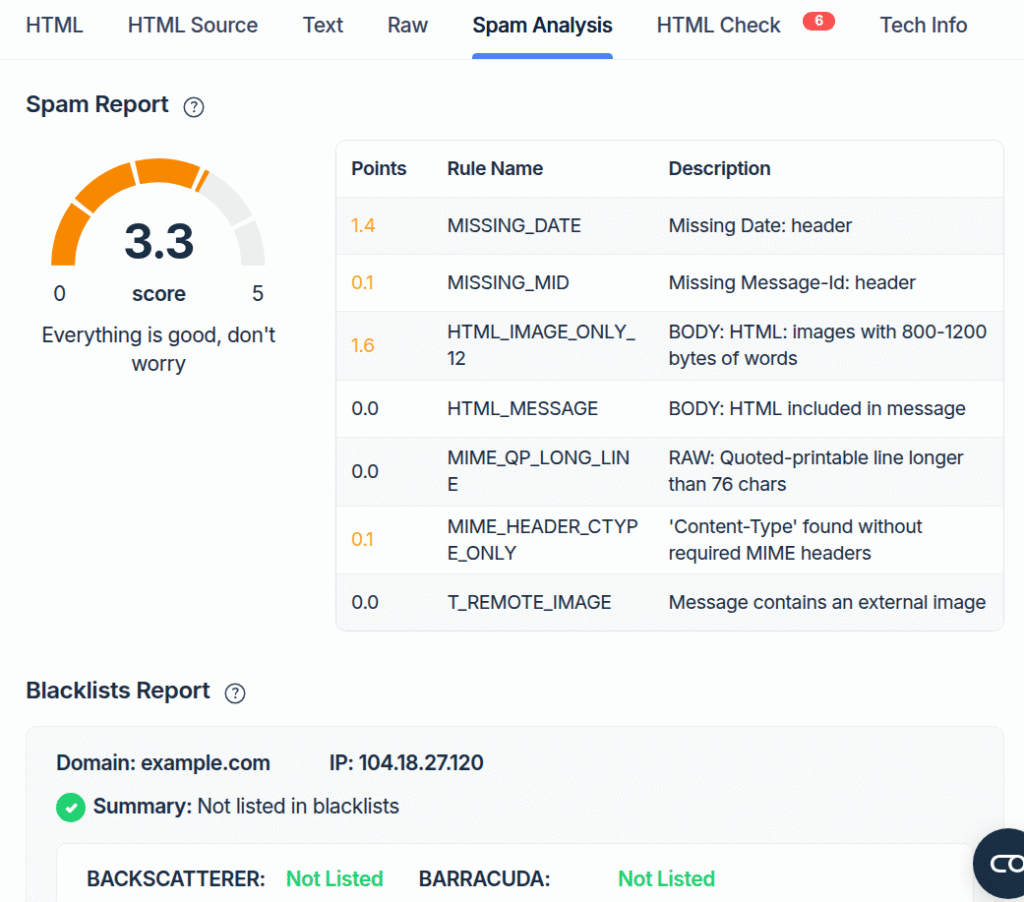This screenshot has height=902, width=1024.
Task: Open the HTML Source tab
Action: click(192, 26)
